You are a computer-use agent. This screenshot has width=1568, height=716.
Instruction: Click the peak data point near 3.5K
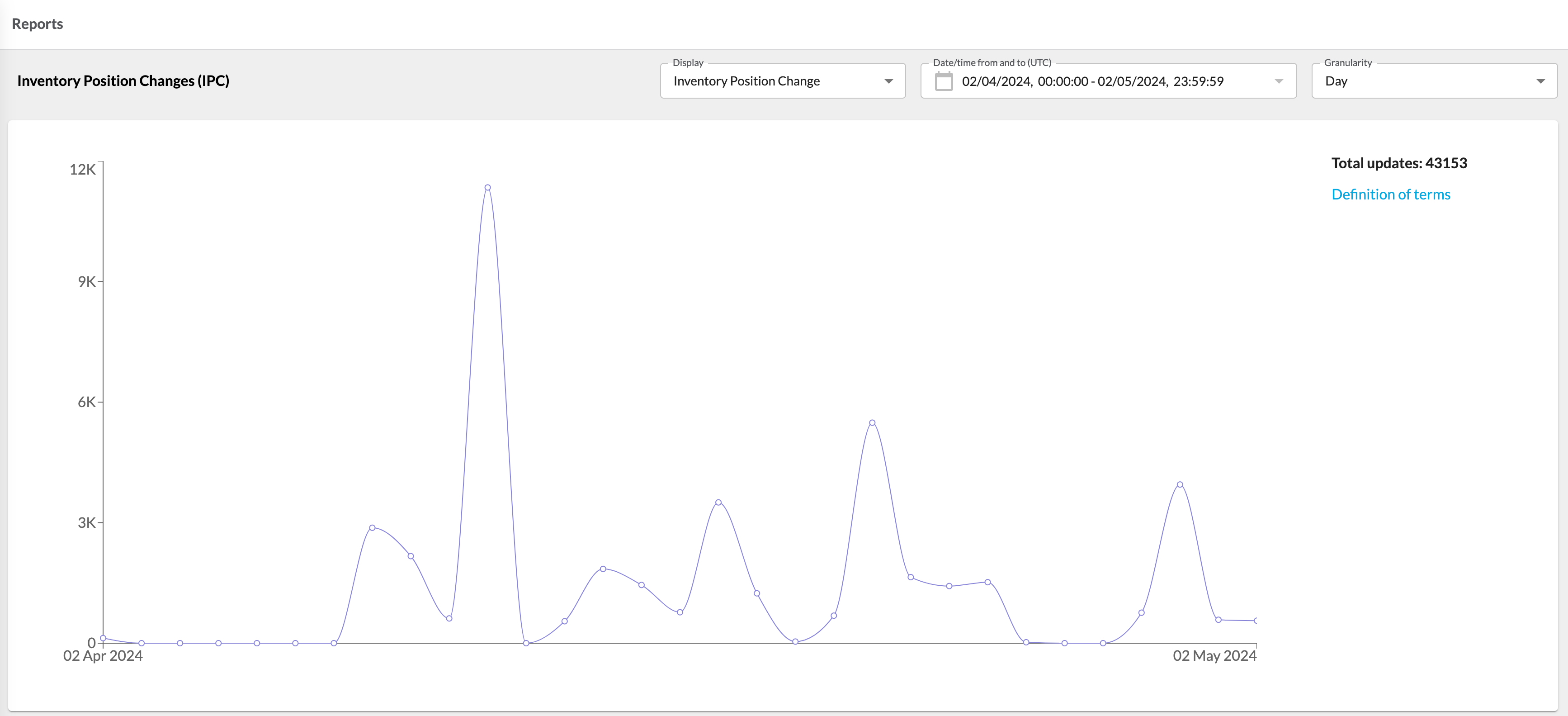pos(718,503)
